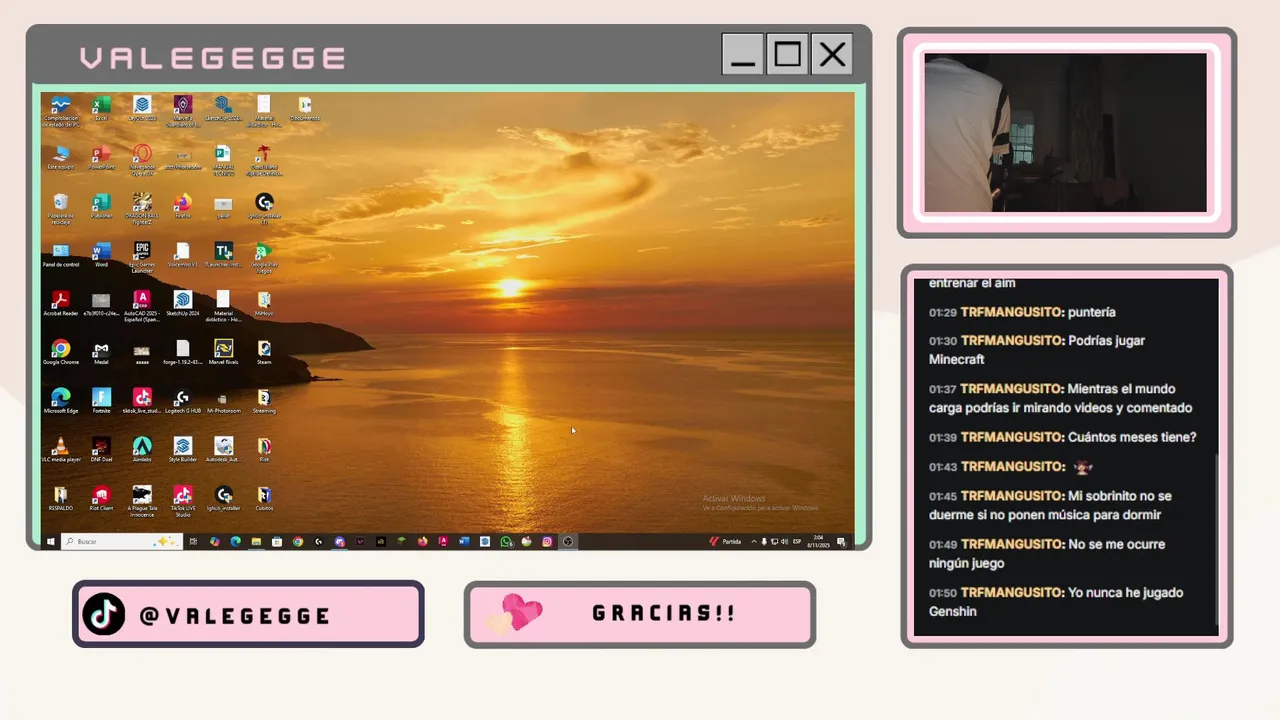The width and height of the screenshot is (1280, 720).
Task: Click the GRACIAS!! banner
Action: [640, 614]
